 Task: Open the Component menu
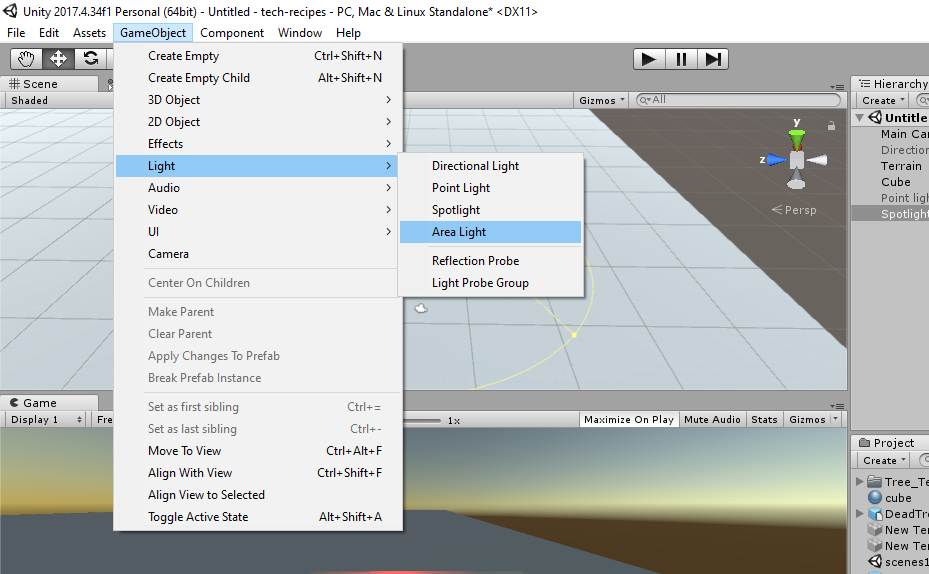[x=232, y=33]
